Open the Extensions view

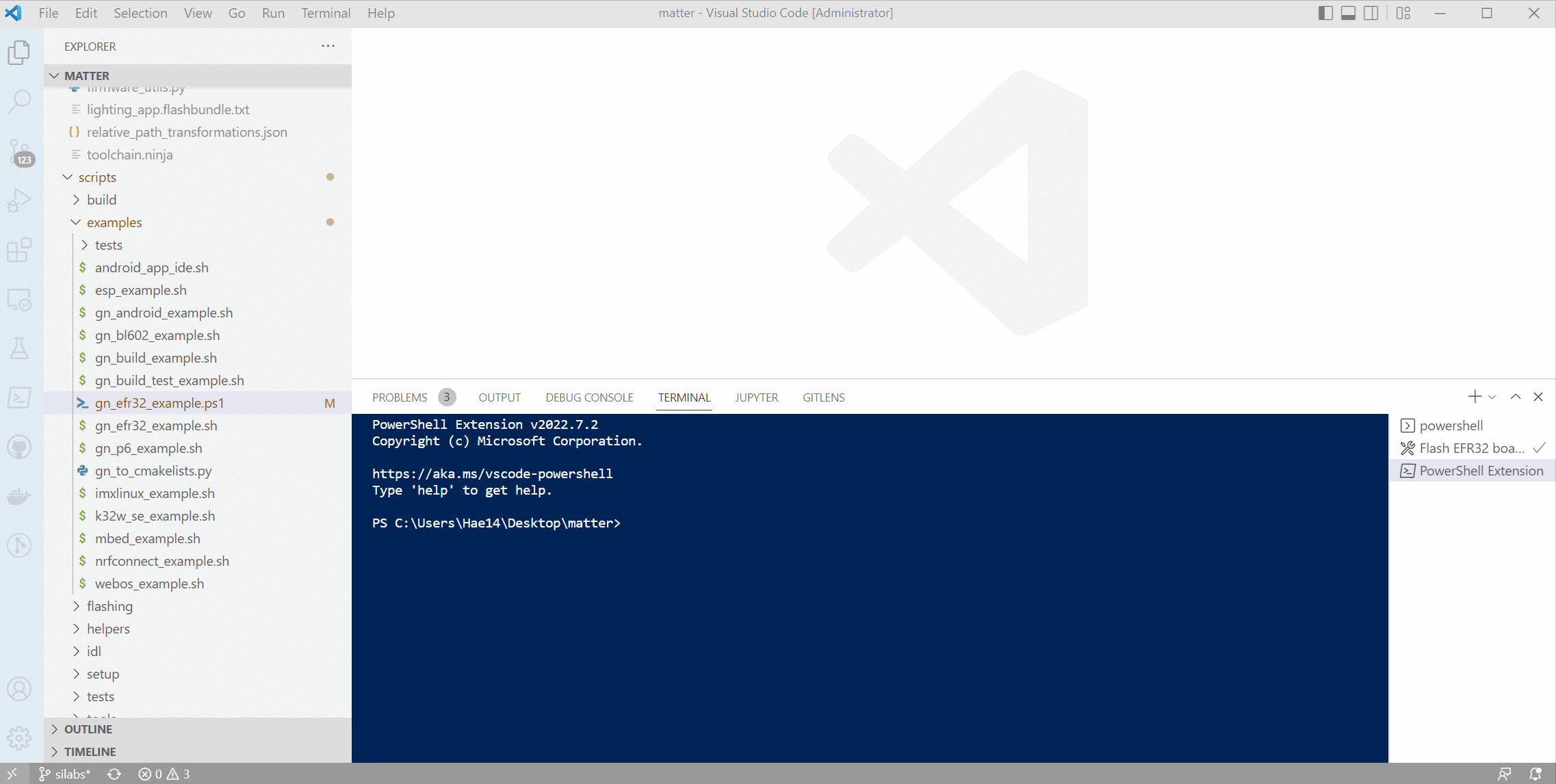click(19, 250)
